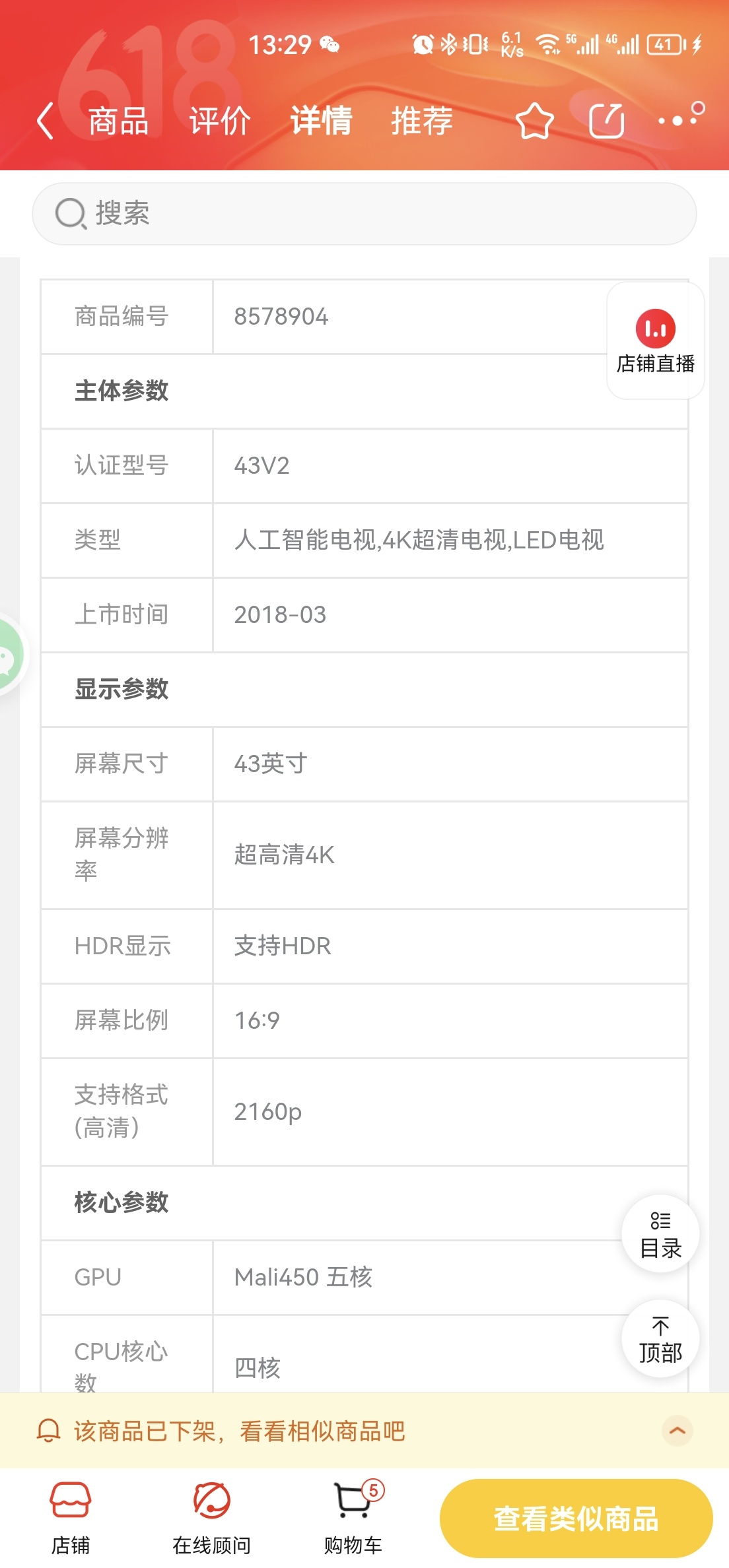Tap the back arrow icon
The image size is (729, 1568).
[x=45, y=121]
